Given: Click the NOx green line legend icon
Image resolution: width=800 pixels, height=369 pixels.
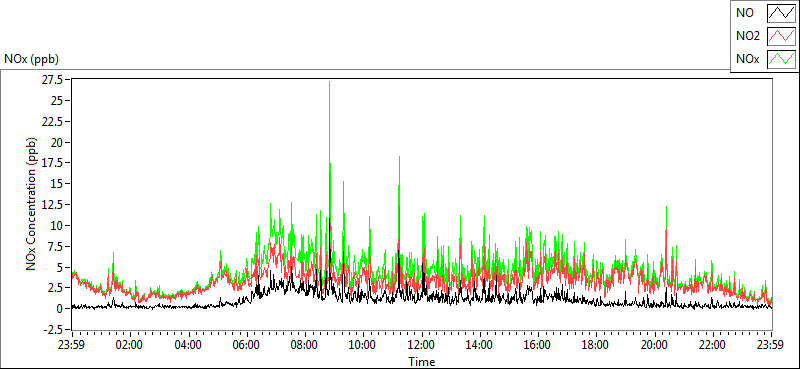Looking at the screenshot, I should pos(782,59).
